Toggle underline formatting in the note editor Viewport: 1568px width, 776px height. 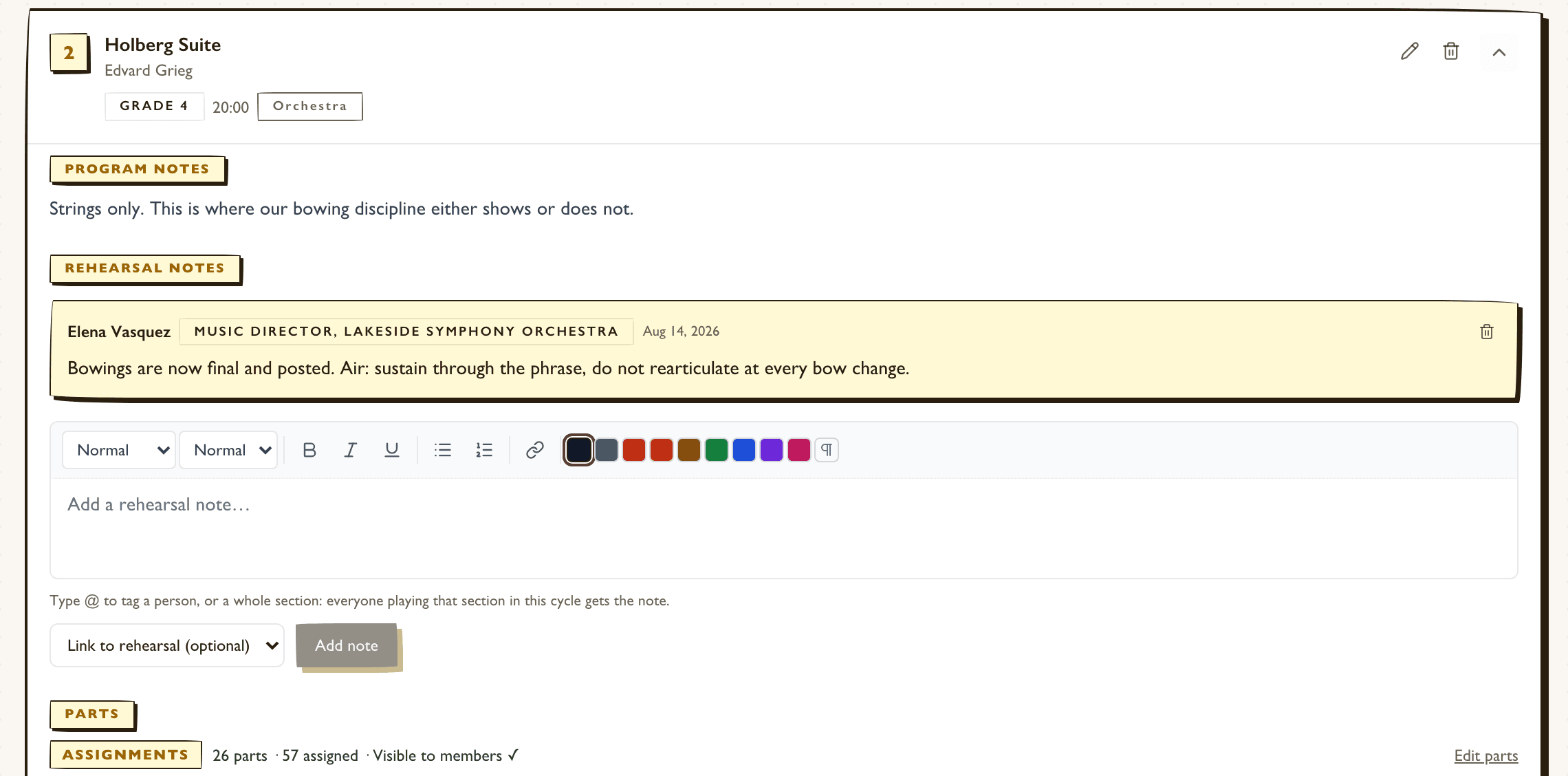[x=392, y=450]
